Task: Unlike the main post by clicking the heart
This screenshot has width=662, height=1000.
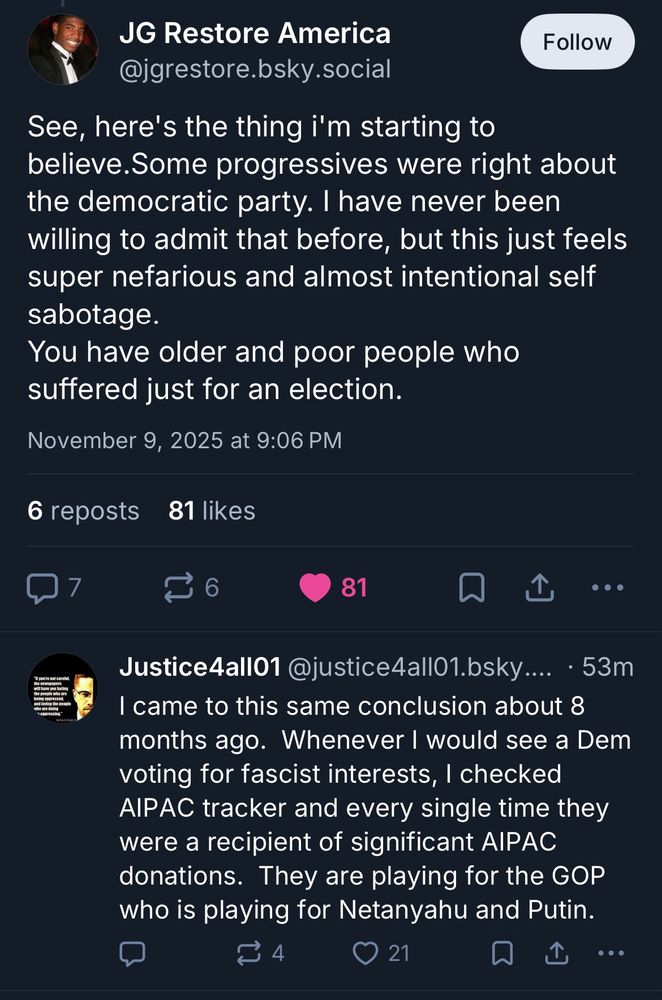Action: (x=316, y=587)
